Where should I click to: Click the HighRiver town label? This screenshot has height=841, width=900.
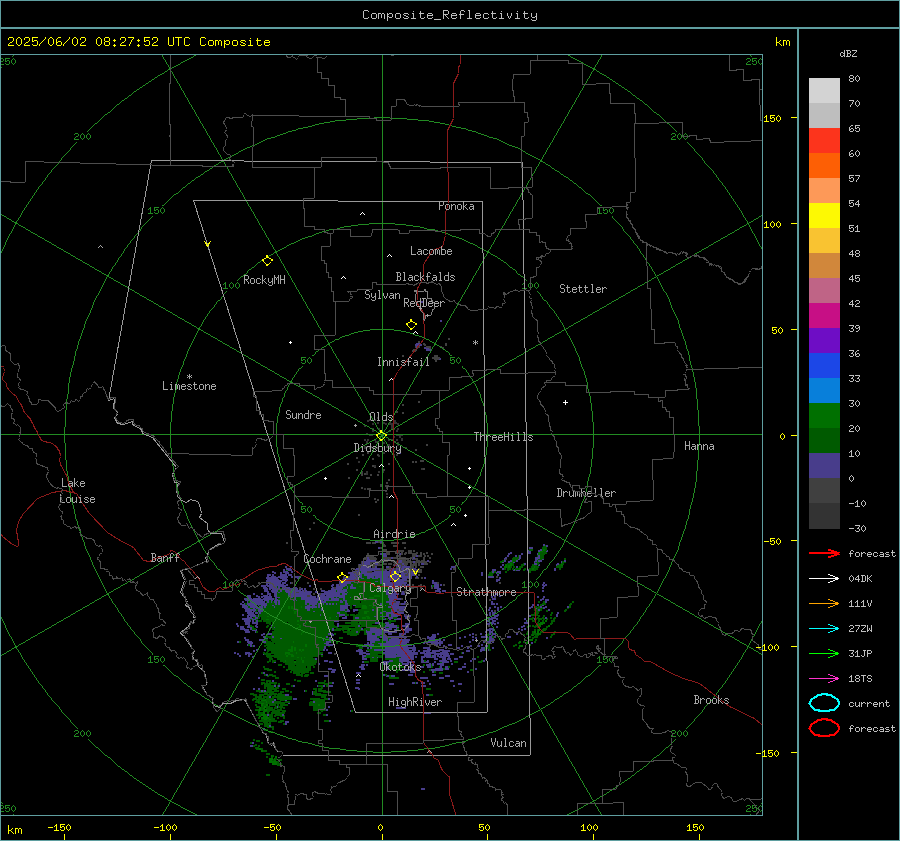tap(415, 702)
